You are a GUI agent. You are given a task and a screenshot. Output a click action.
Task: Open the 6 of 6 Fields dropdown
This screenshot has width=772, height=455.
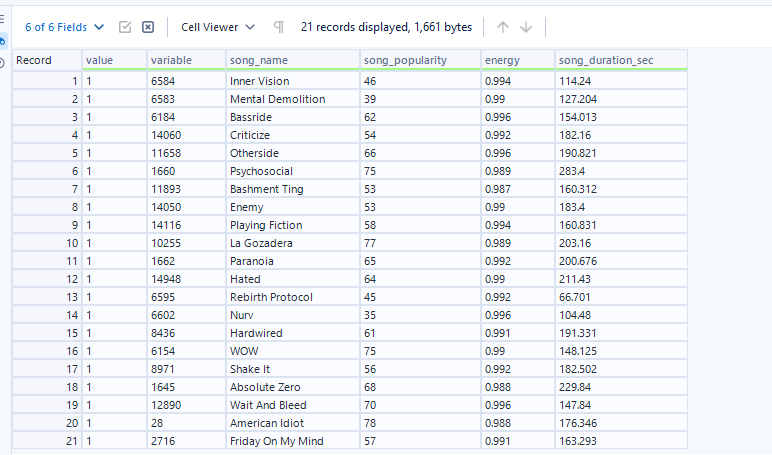point(64,27)
